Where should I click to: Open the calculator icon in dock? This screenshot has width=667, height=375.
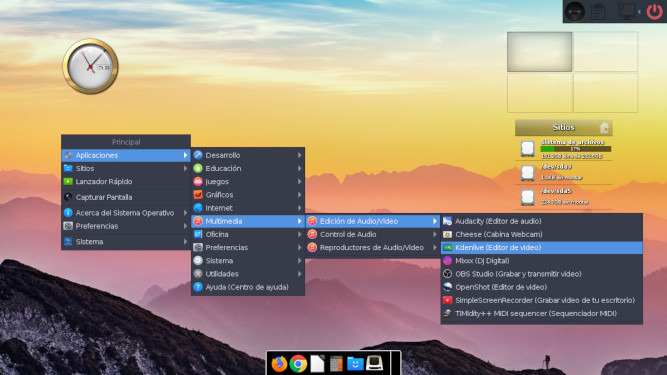coord(336,364)
